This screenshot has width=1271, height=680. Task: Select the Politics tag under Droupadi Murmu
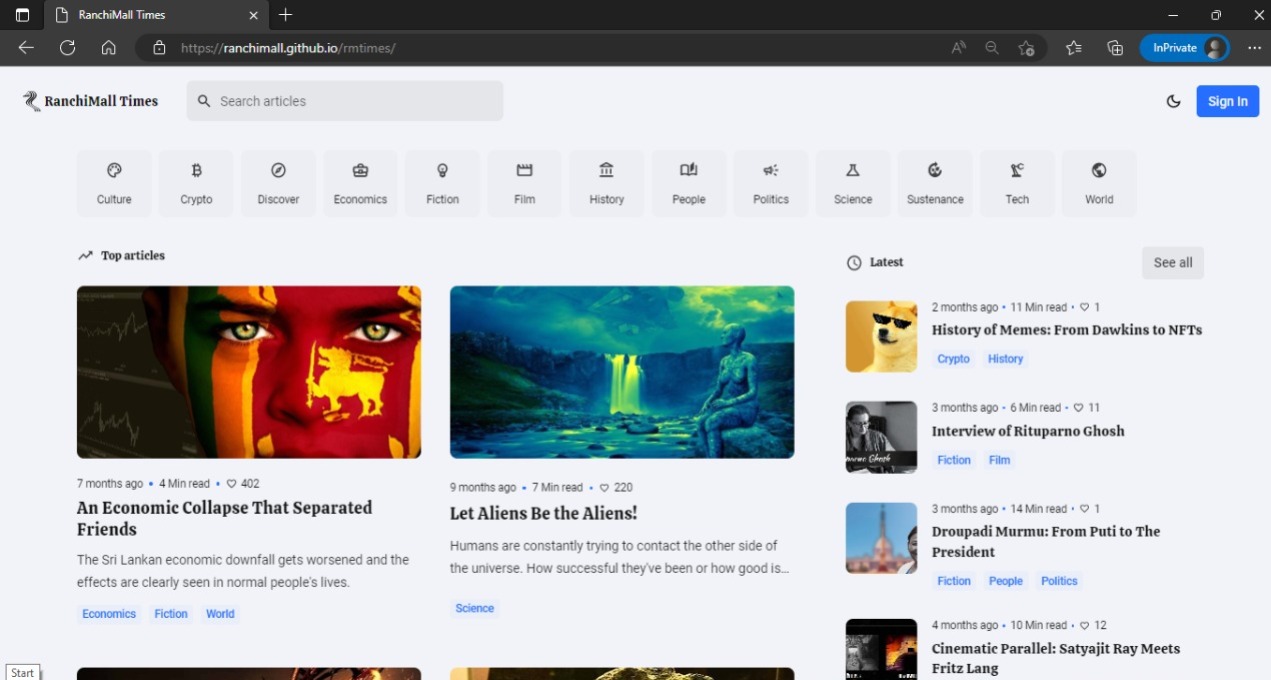point(1059,581)
